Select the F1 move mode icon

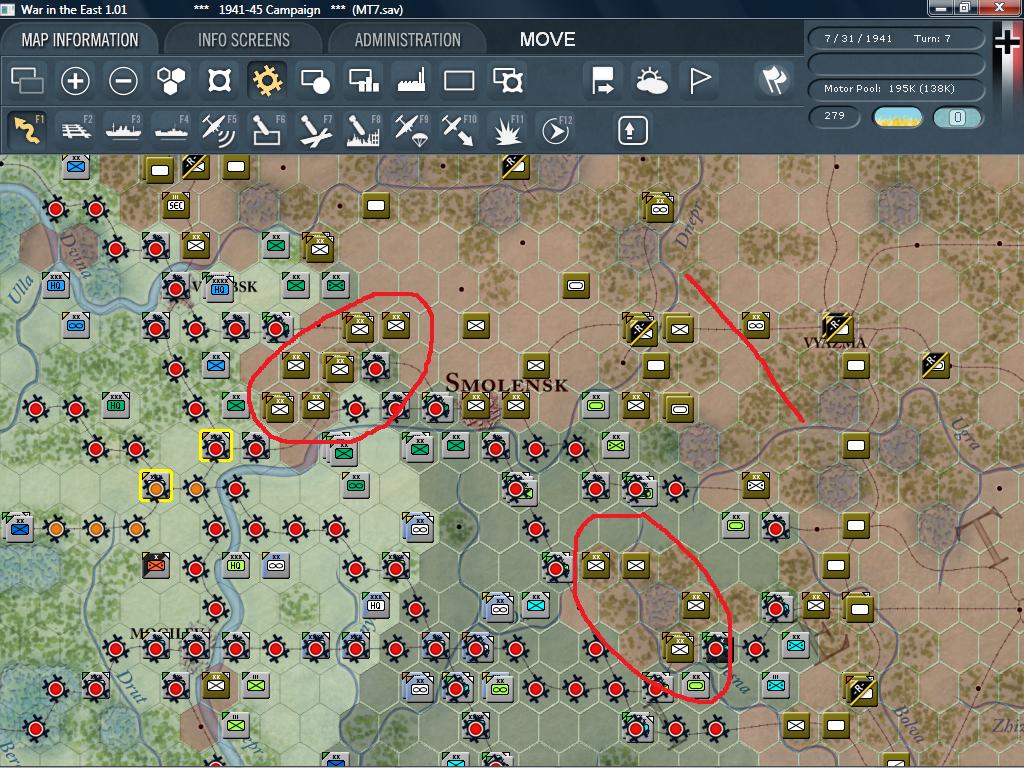[27, 130]
